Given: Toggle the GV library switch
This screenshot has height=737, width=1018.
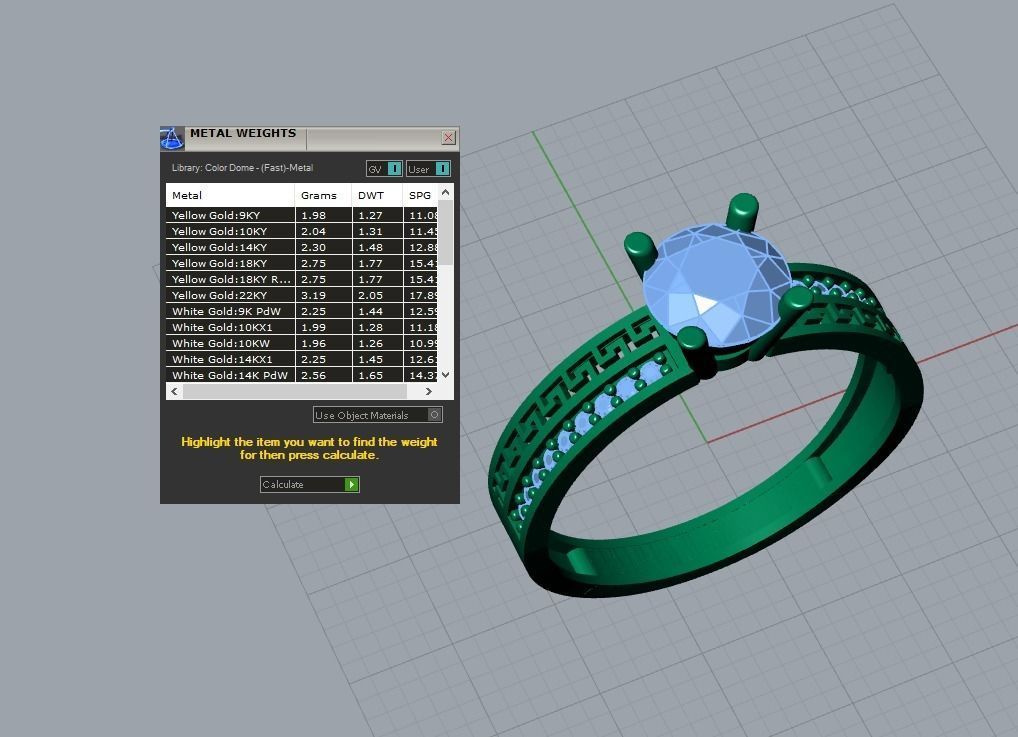Looking at the screenshot, I should click(x=384, y=169).
